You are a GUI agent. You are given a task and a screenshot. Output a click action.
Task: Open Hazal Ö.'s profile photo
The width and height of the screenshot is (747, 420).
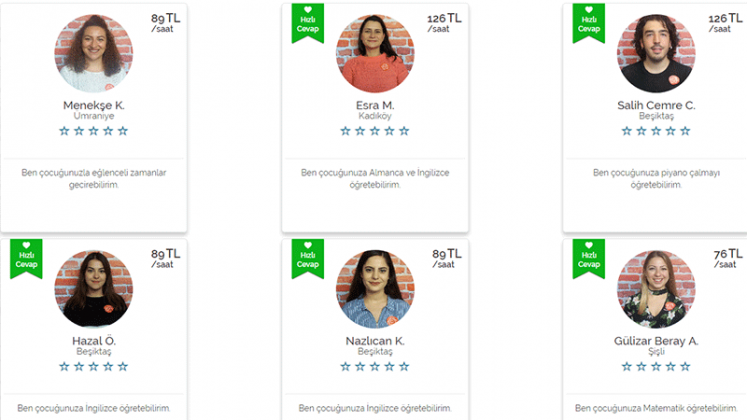click(x=94, y=289)
